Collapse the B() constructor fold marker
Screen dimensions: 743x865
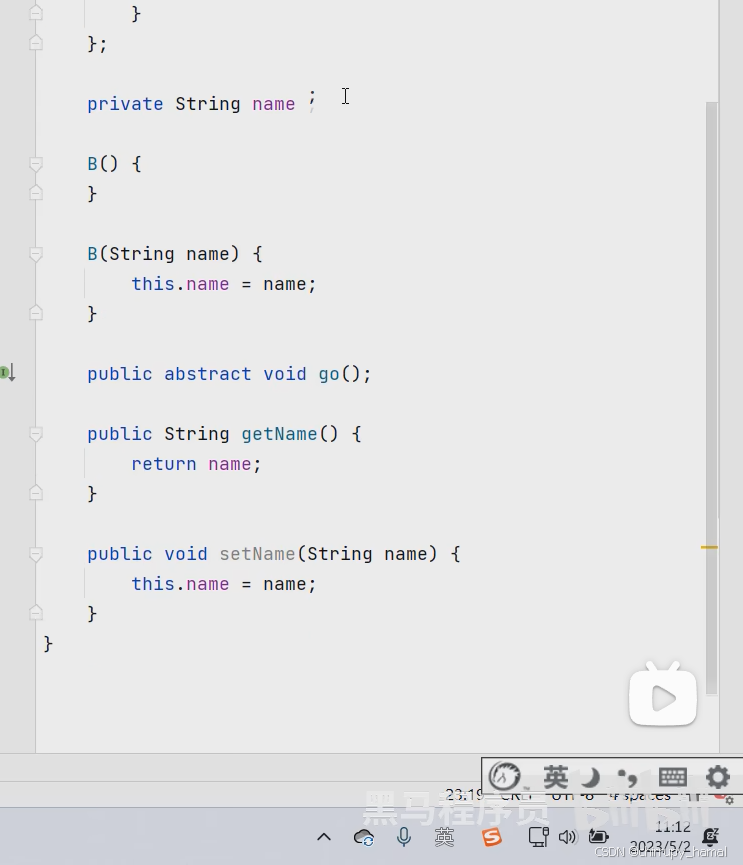[36, 164]
